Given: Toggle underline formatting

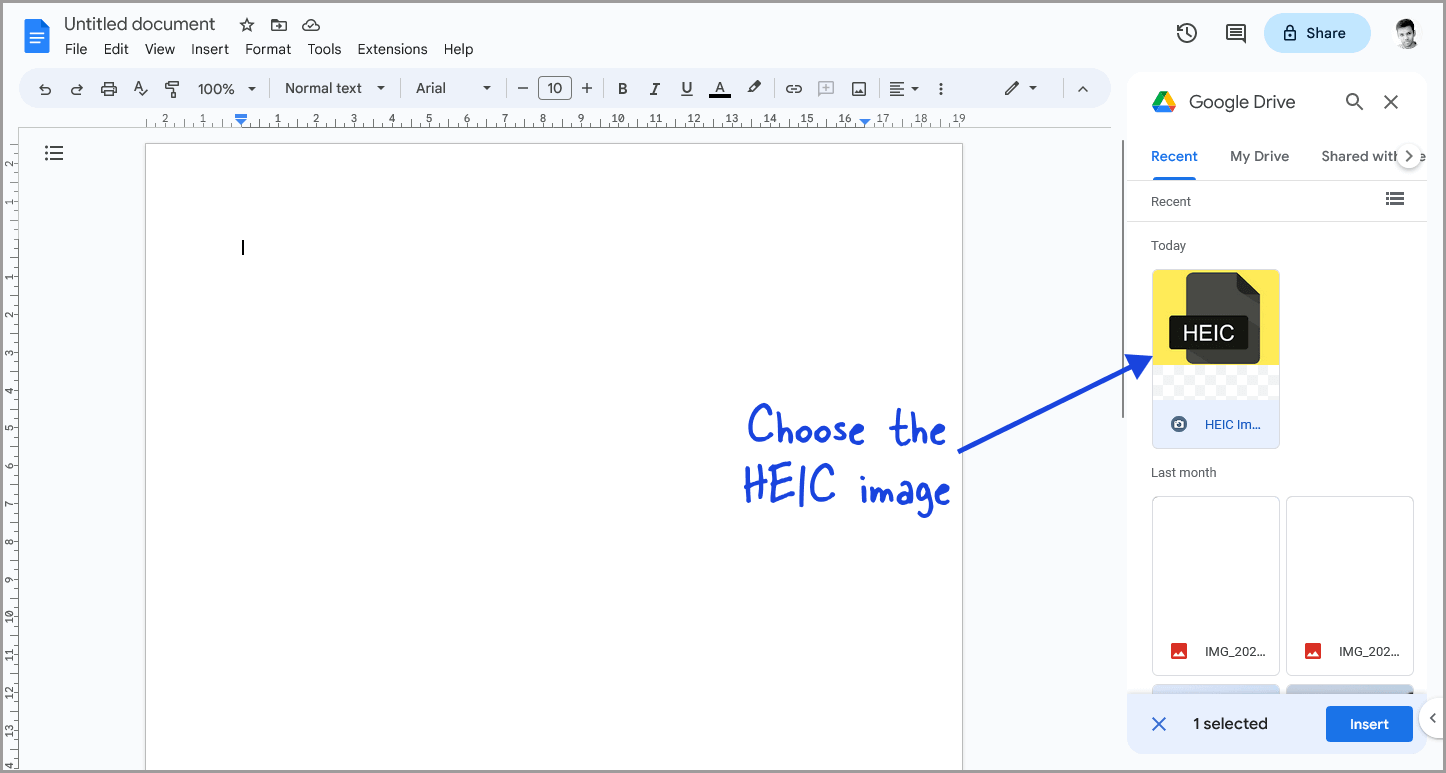Looking at the screenshot, I should click(x=687, y=88).
